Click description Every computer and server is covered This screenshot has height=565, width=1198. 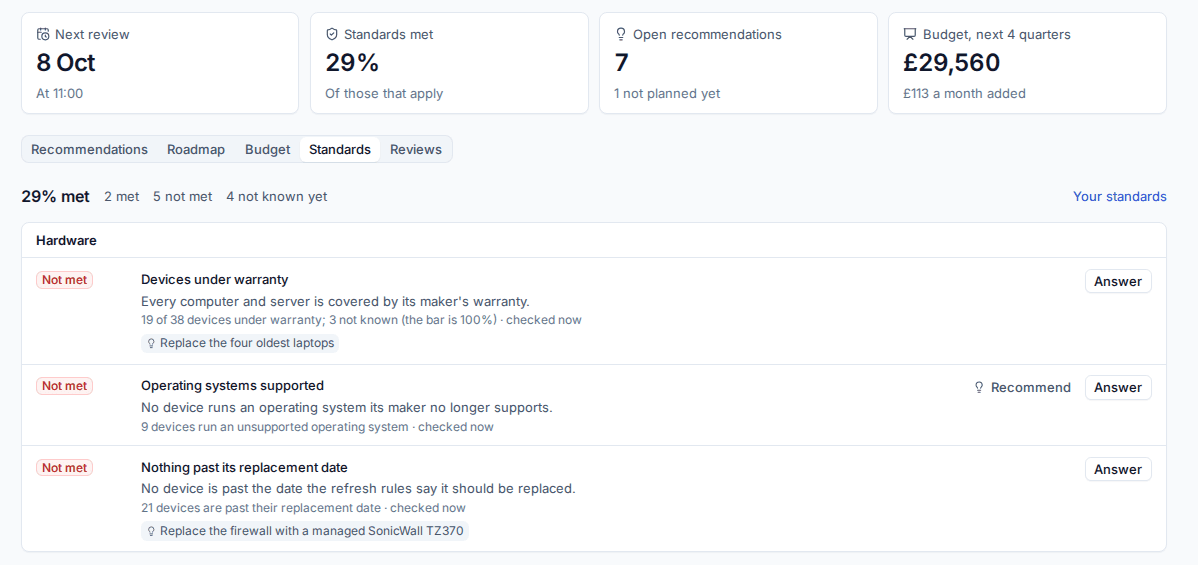[x=335, y=300]
